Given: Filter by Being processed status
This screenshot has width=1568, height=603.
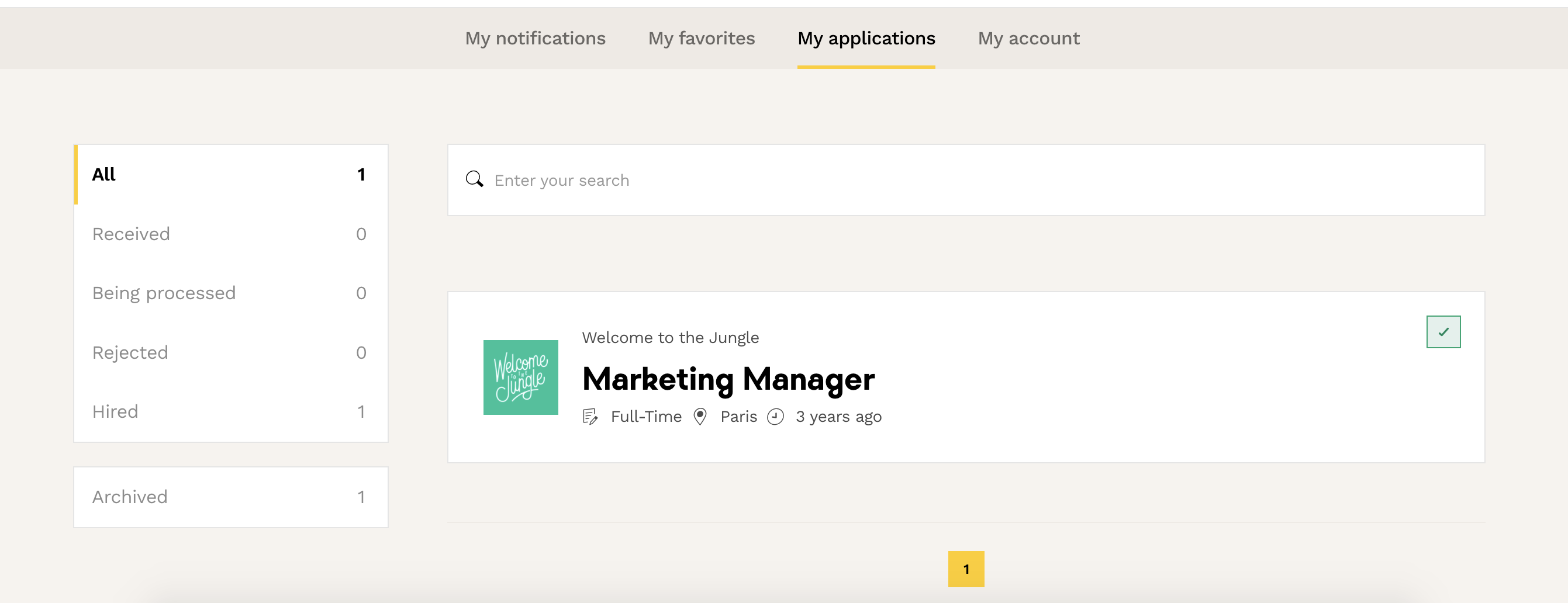Looking at the screenshot, I should (x=230, y=293).
